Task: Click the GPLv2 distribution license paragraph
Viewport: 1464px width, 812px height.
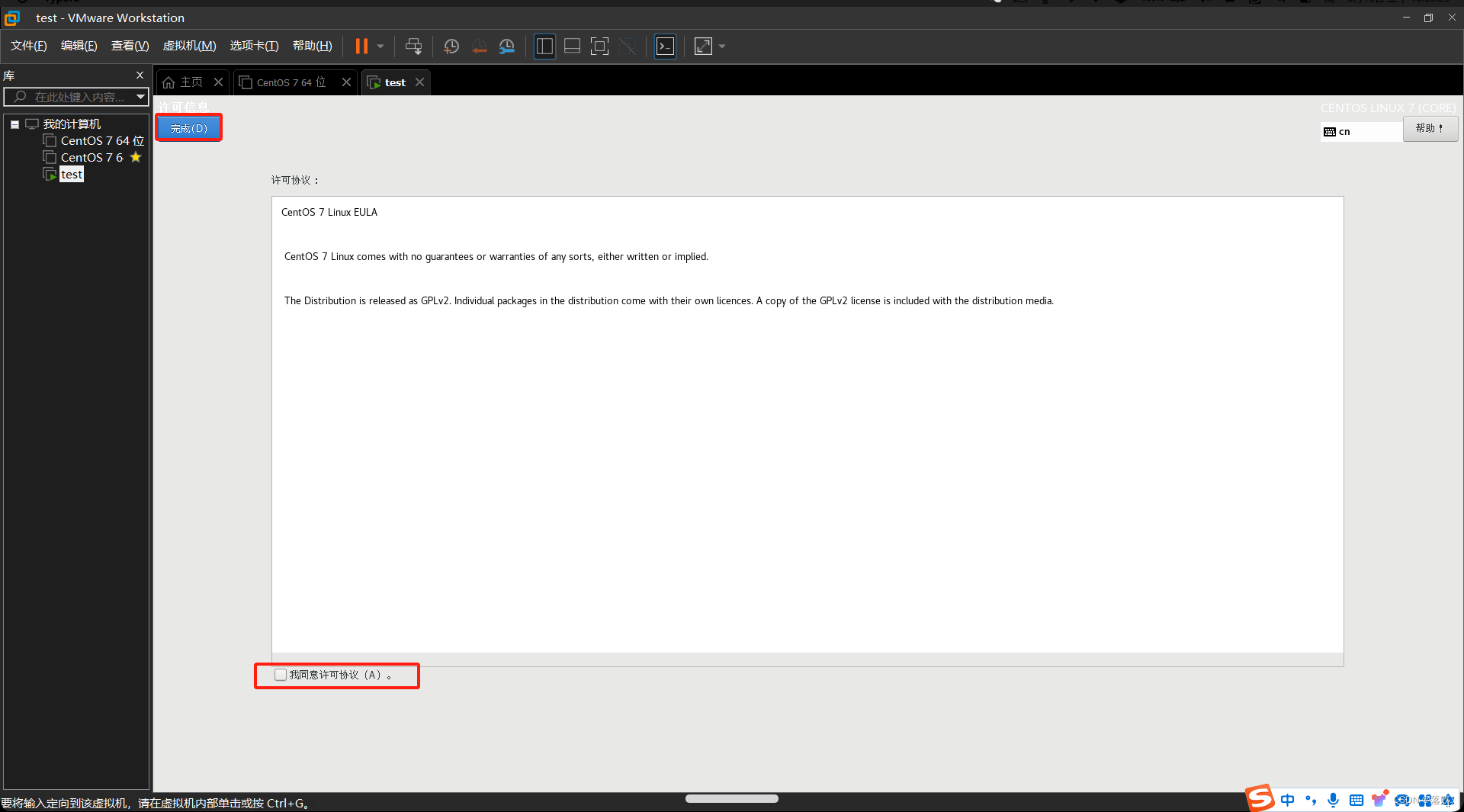Action: tap(669, 301)
